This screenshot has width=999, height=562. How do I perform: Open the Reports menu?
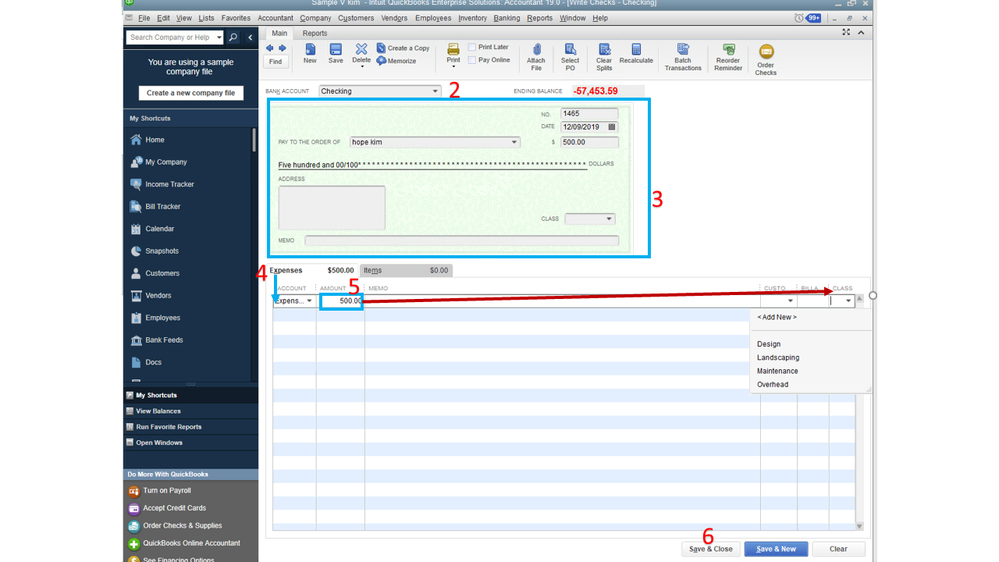pos(540,18)
